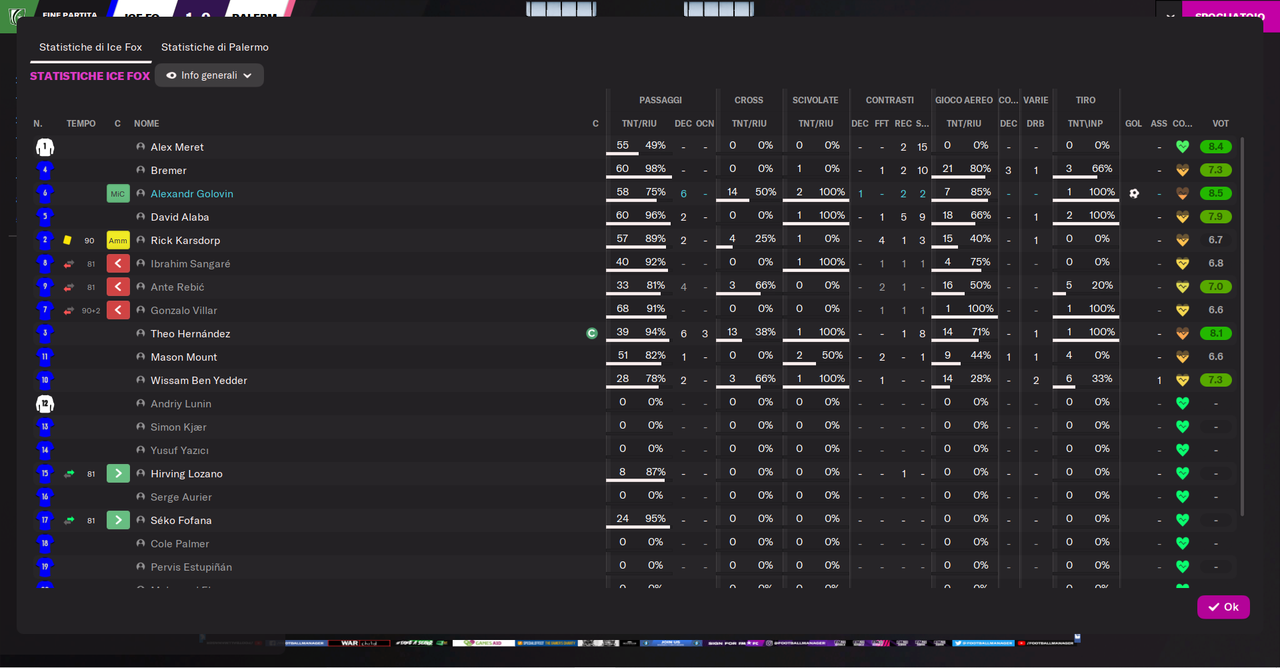Click the 7.9 rating for David Alaba
The width and height of the screenshot is (1280, 668).
(x=1216, y=217)
